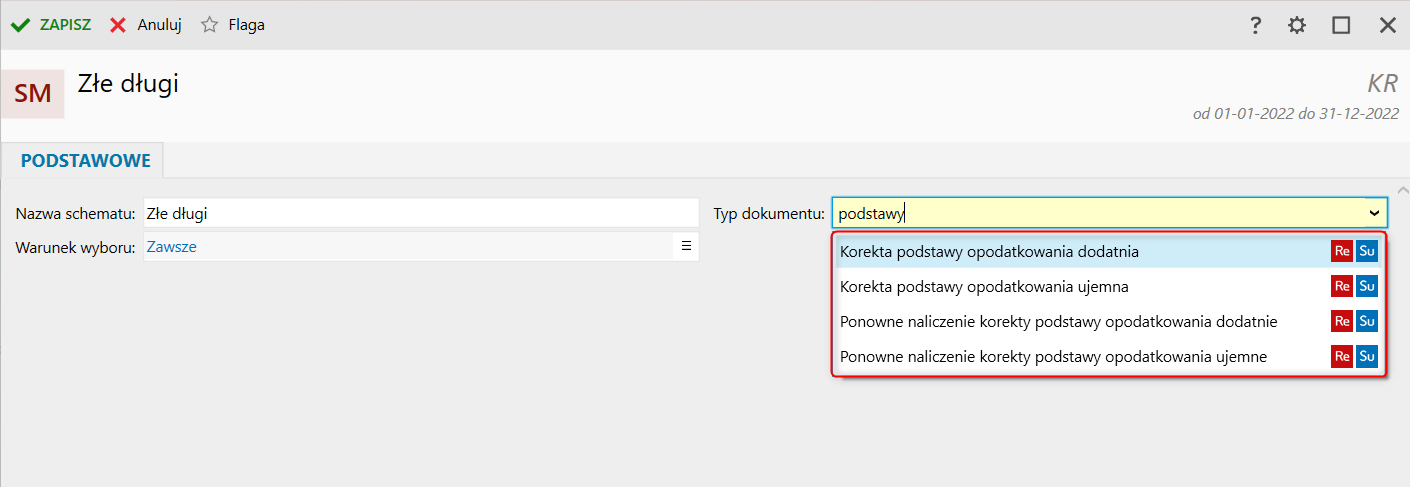Screen dimensions: 1410x487
Task: Click the Re badge for Korekta podstawy opodatkowania ujemna
Action: (1341, 287)
